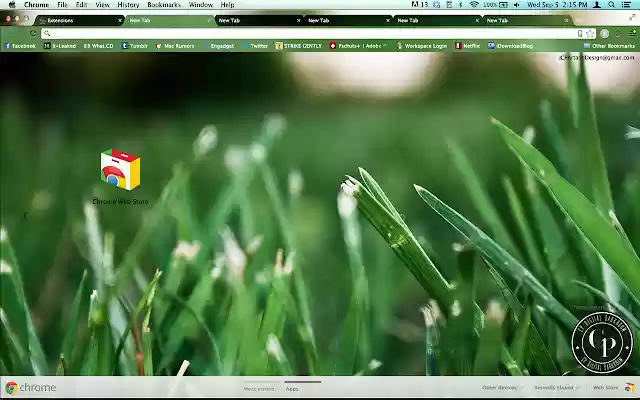Enter full screen with the window's arrows icon

tap(632, 17)
